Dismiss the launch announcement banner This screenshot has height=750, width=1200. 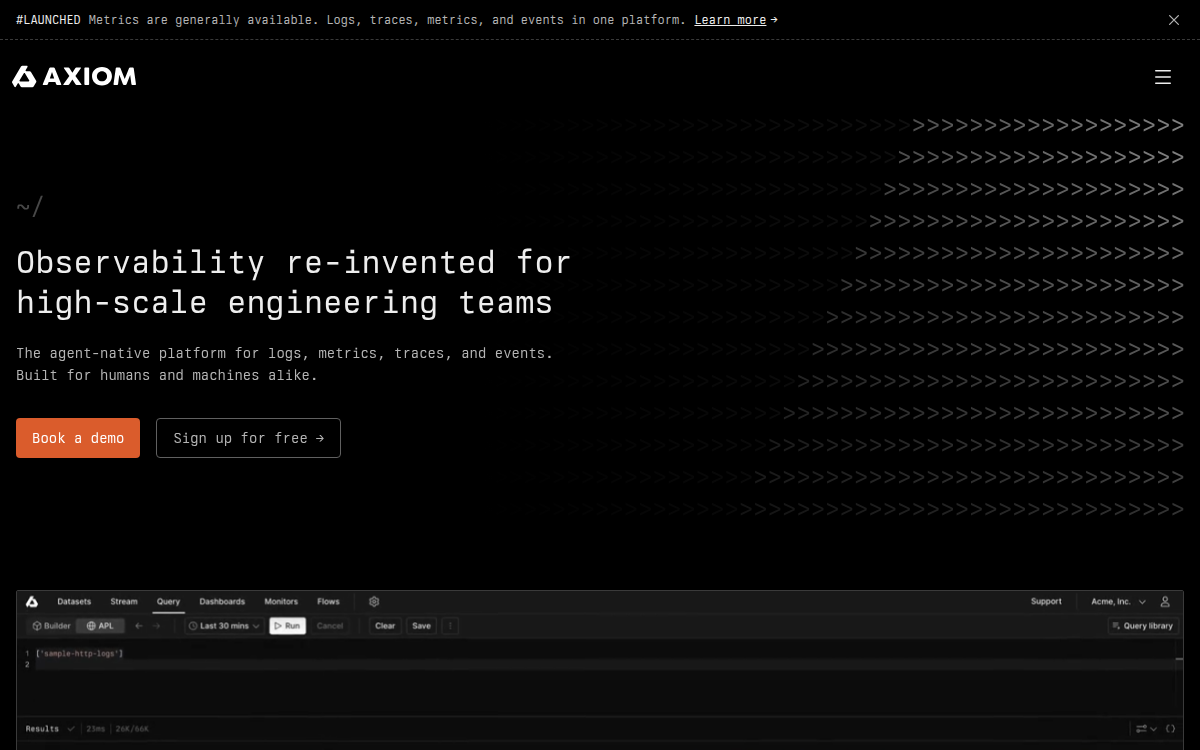[x=1174, y=20]
